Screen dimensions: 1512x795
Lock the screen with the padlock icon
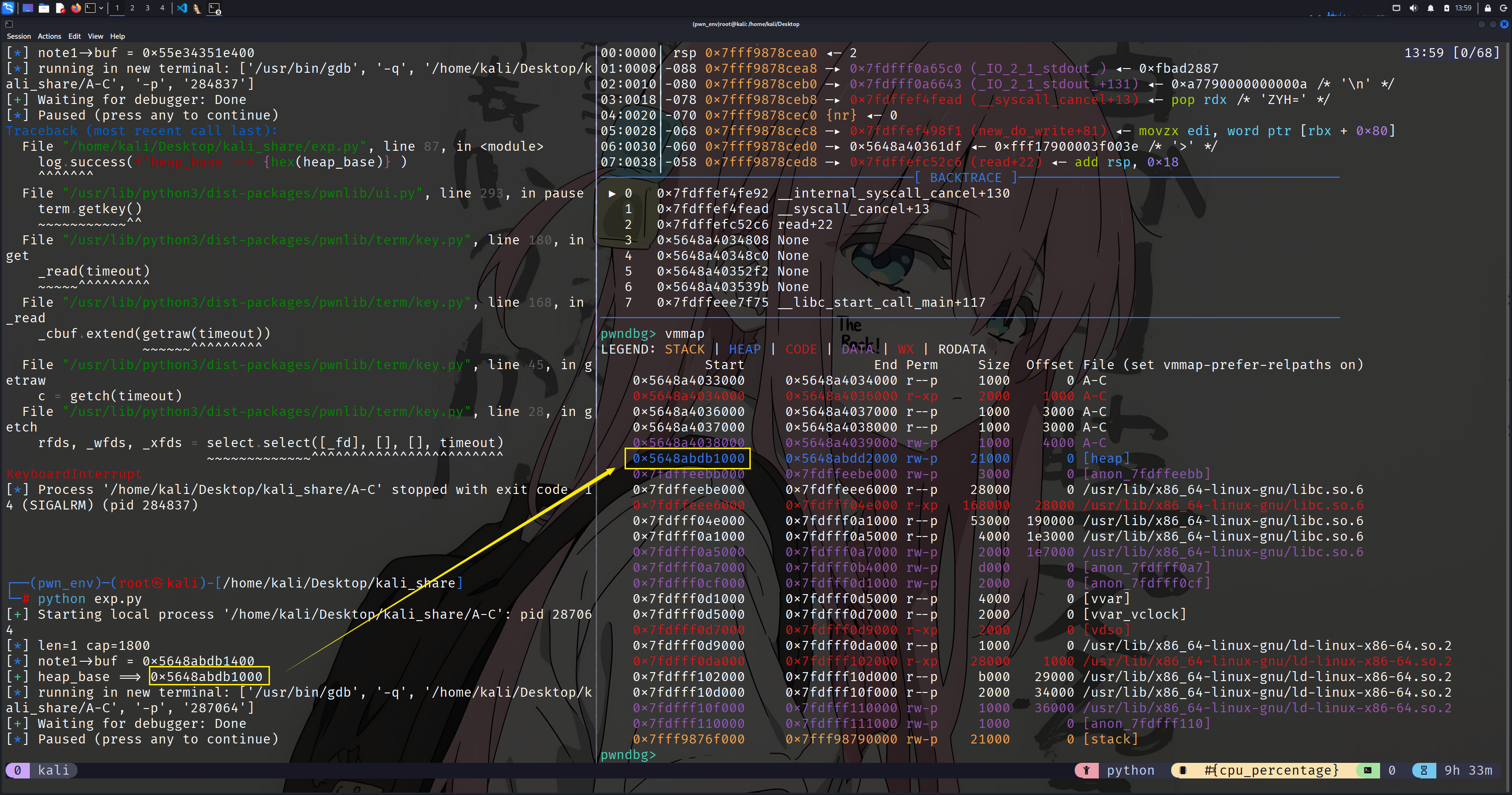[1488, 8]
